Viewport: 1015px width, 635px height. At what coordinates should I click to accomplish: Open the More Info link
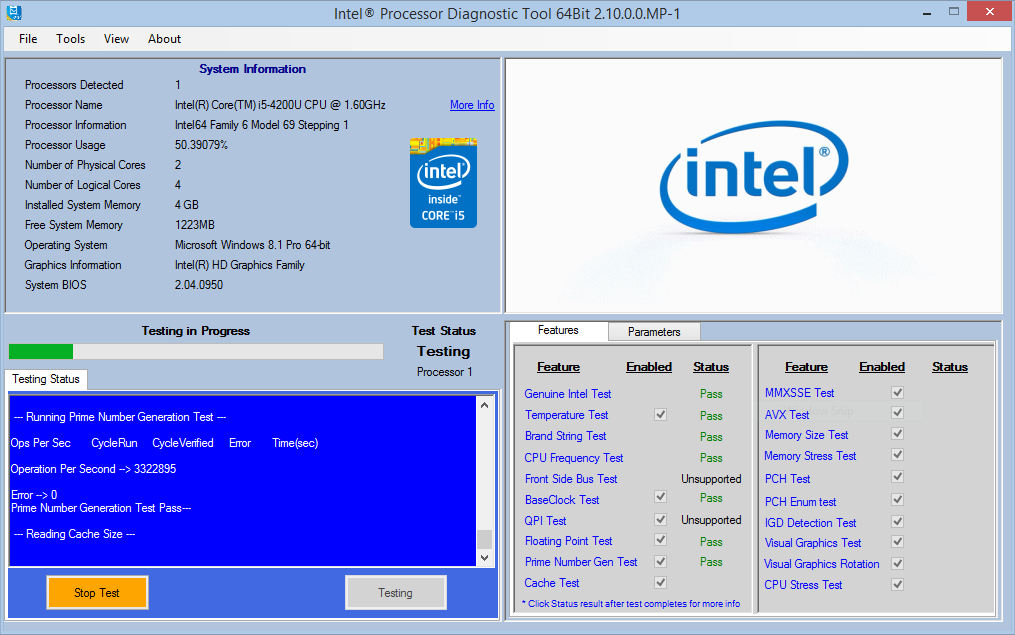pyautogui.click(x=472, y=105)
